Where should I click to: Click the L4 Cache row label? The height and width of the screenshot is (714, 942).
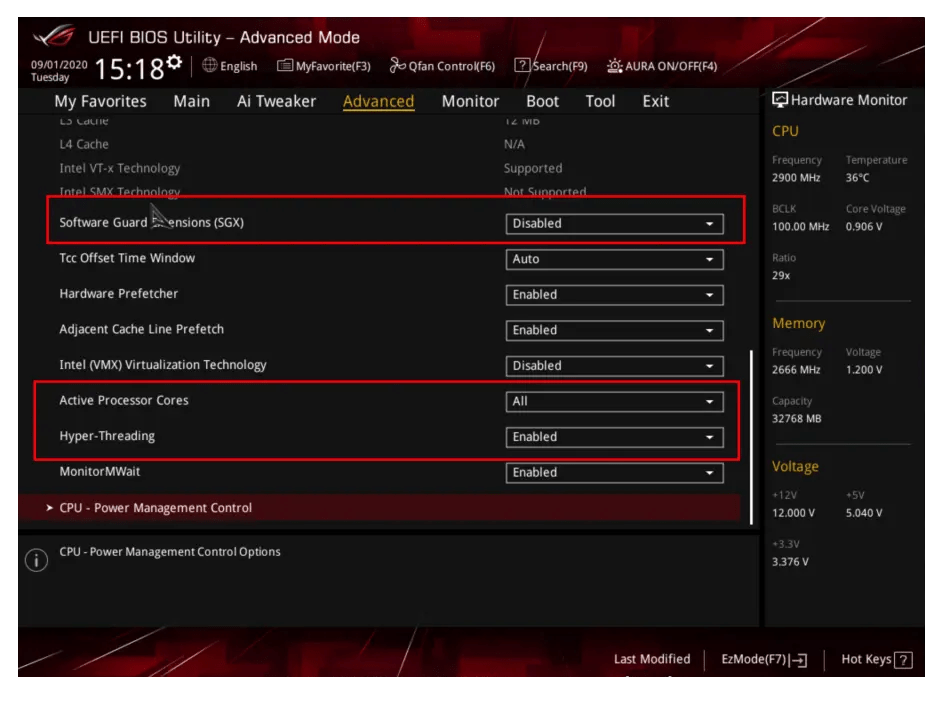coord(84,144)
